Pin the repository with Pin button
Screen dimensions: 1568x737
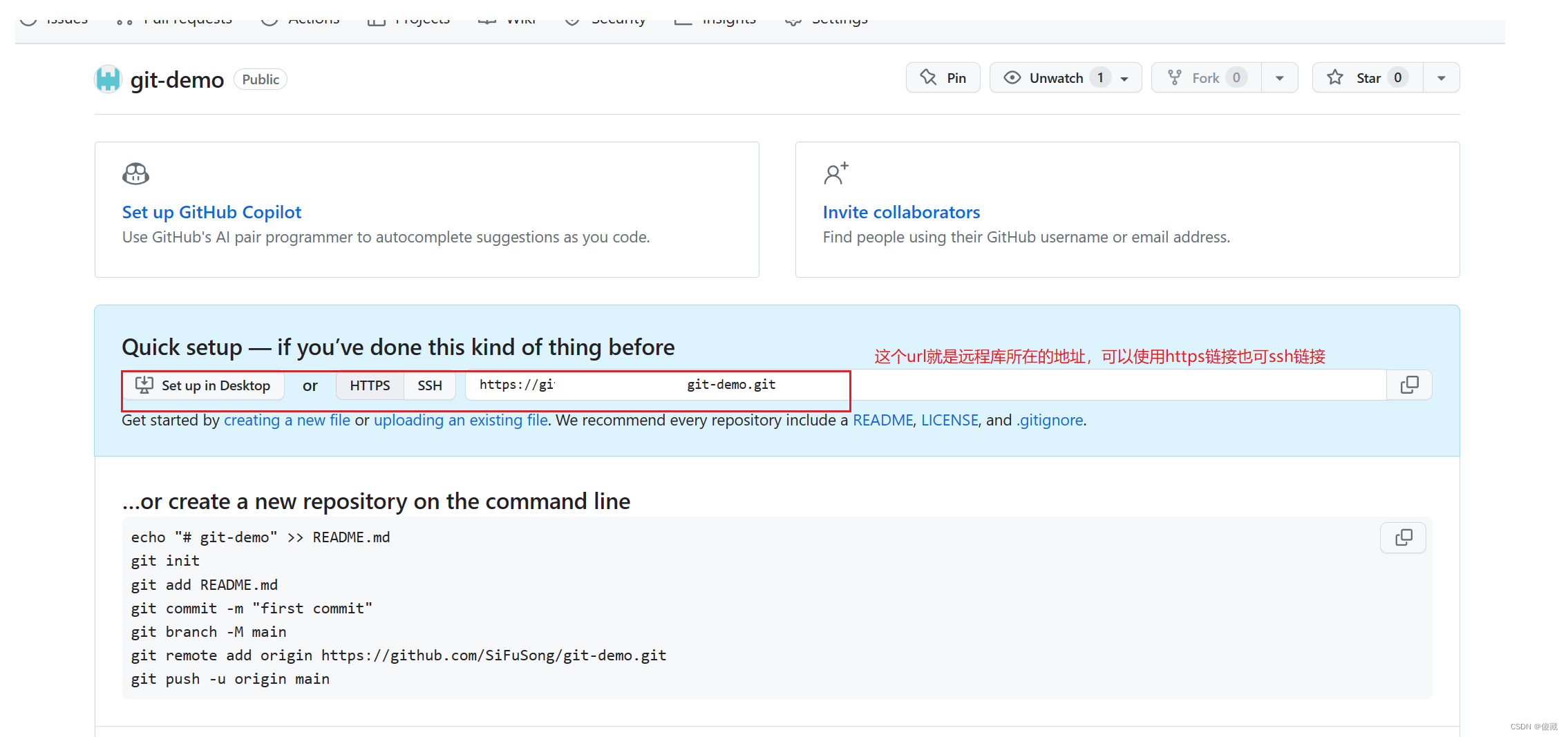point(943,77)
